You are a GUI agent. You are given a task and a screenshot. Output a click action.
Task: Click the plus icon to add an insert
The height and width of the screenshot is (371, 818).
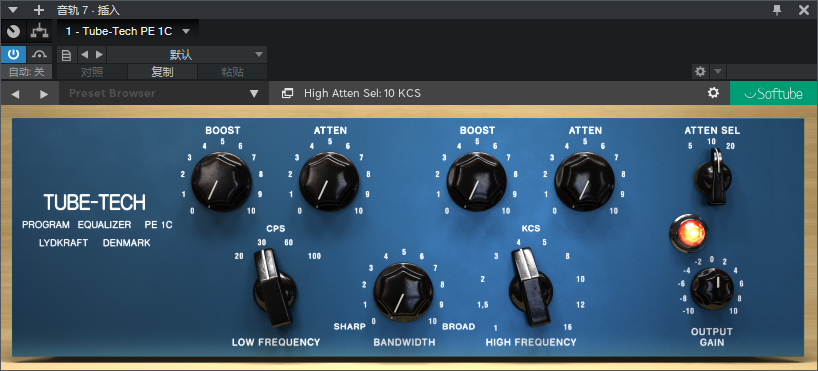point(38,9)
